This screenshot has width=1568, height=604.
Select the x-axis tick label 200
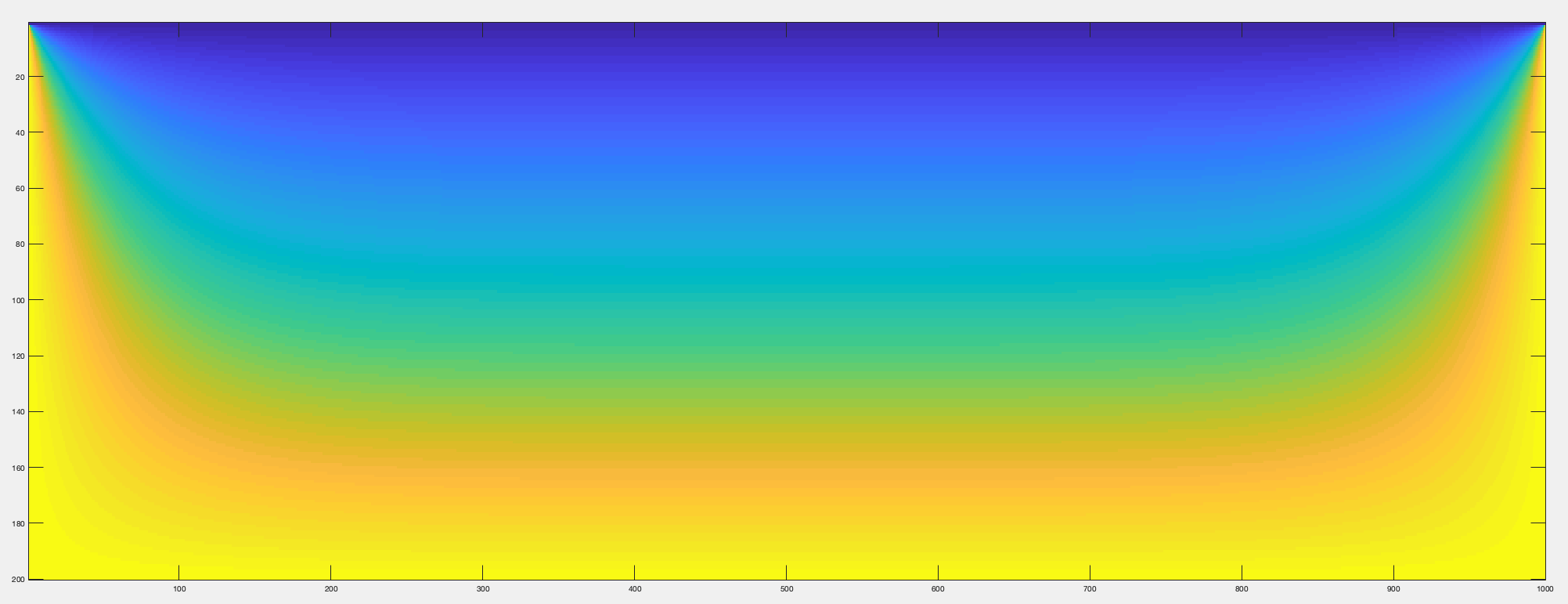(331, 589)
